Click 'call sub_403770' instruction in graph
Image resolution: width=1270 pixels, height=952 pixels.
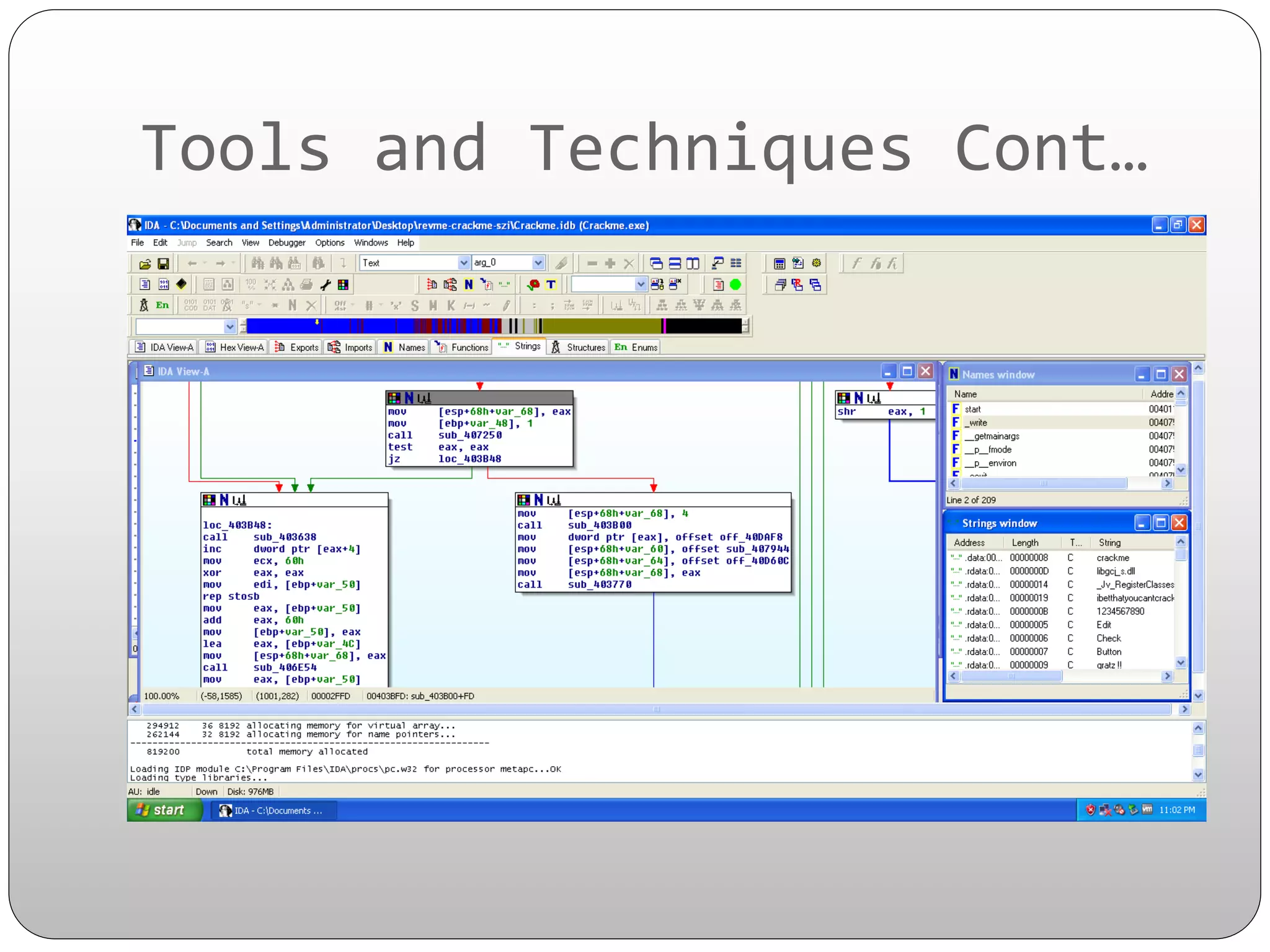574,584
